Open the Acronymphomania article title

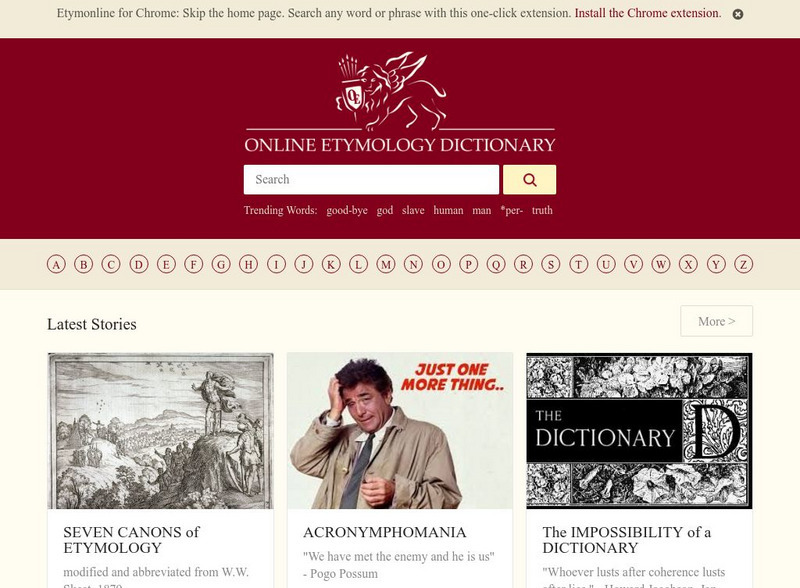click(385, 532)
